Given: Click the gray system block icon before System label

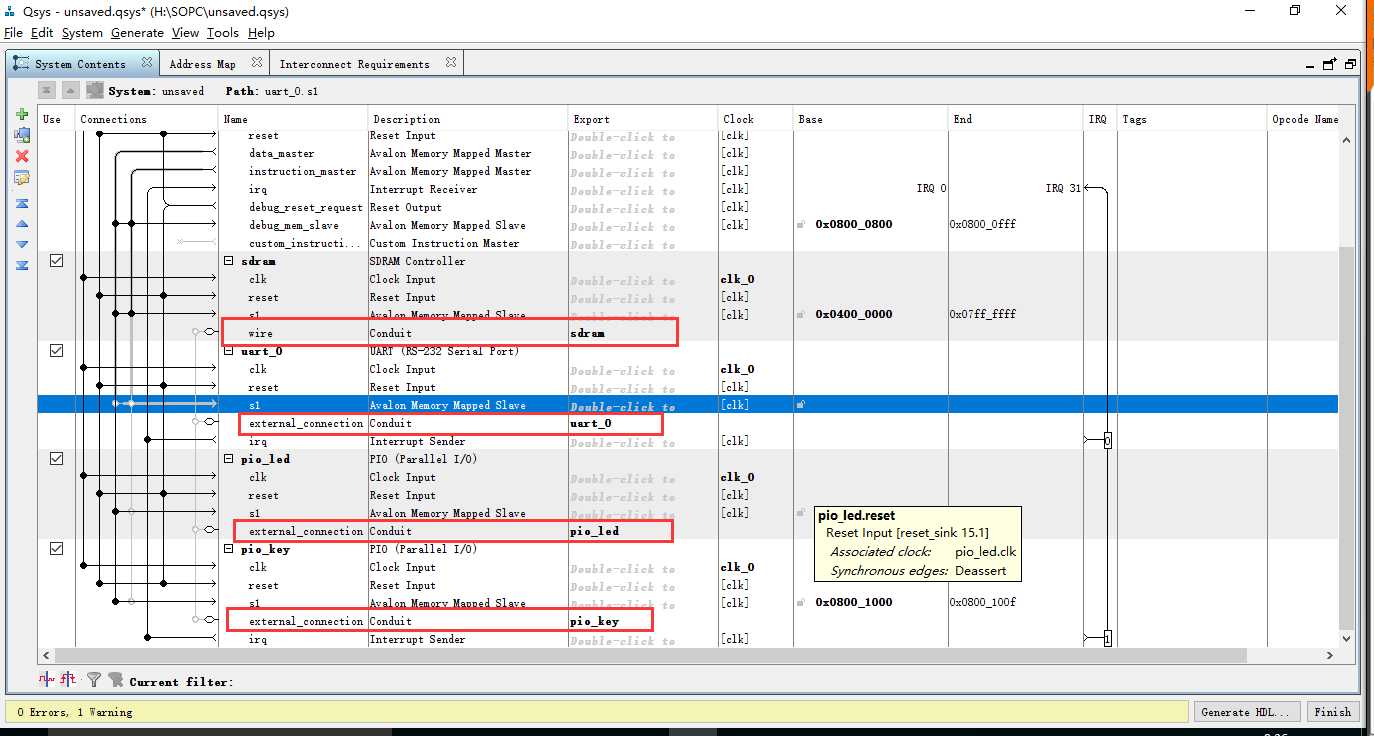Looking at the screenshot, I should [95, 90].
